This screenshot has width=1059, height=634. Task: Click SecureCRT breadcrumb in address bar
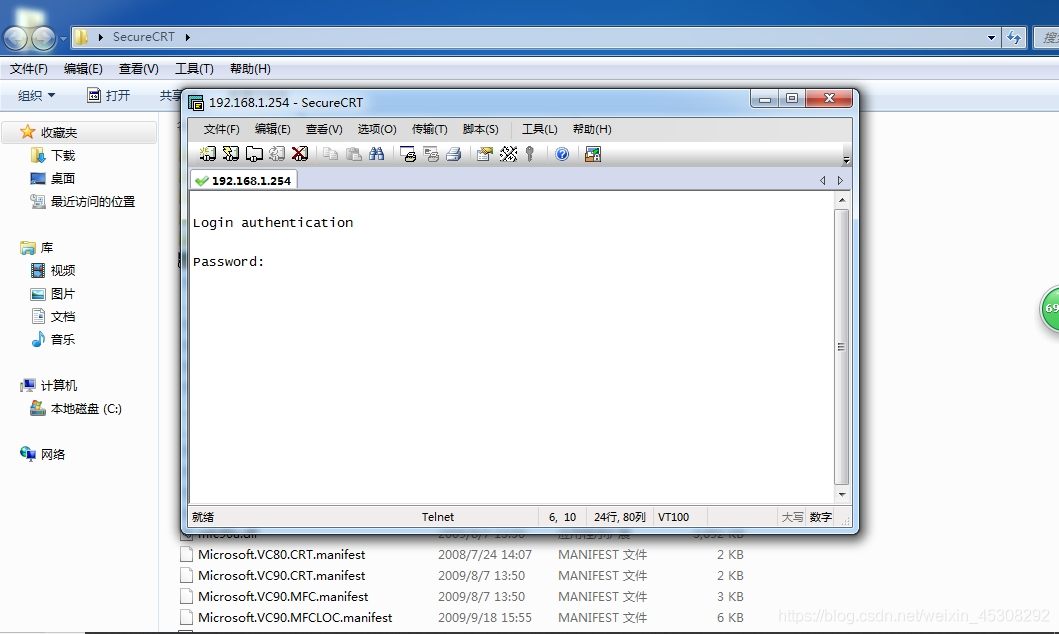[144, 37]
